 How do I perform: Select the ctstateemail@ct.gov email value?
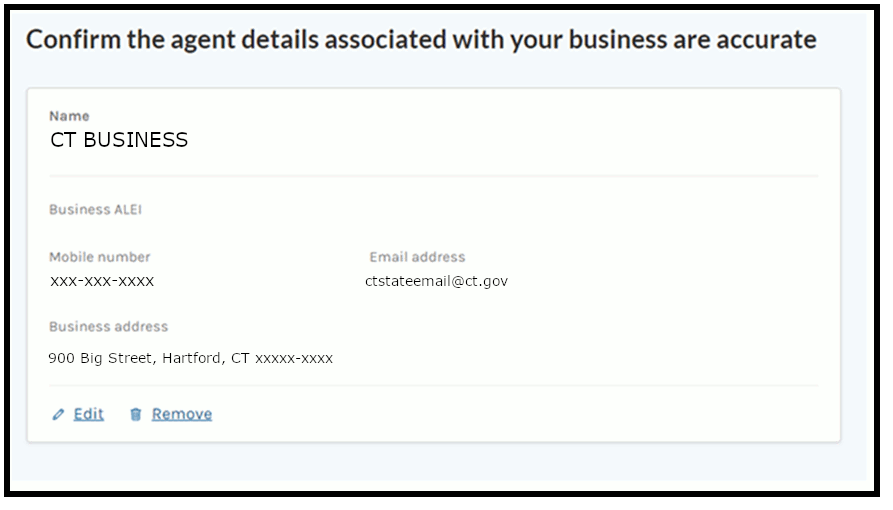coord(436,281)
